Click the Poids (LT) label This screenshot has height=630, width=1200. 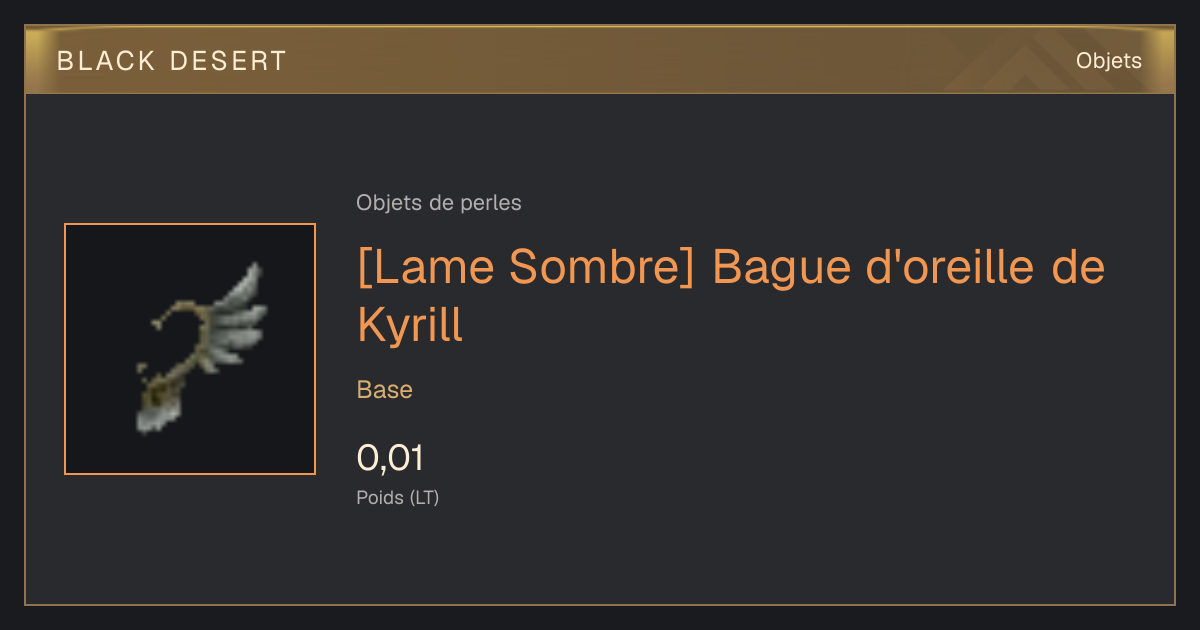(398, 497)
